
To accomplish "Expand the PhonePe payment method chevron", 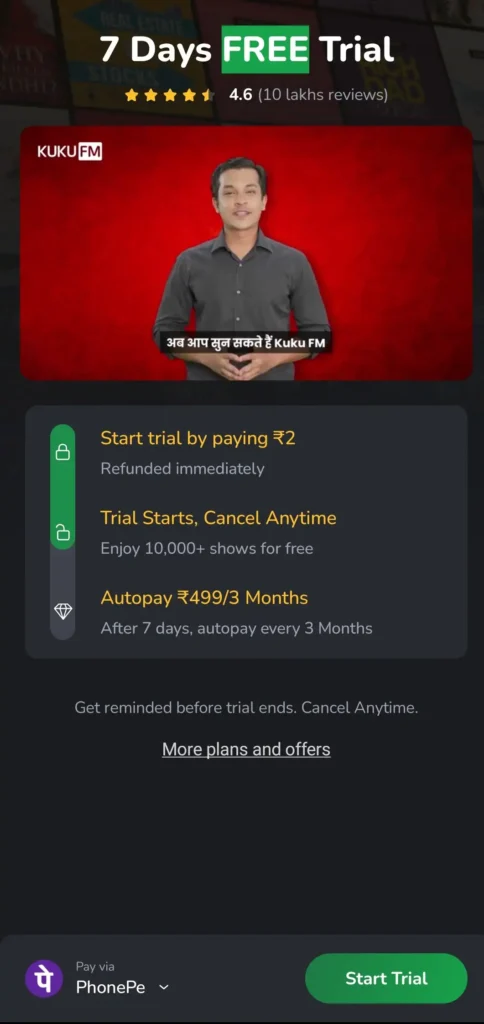I will pos(164,987).
